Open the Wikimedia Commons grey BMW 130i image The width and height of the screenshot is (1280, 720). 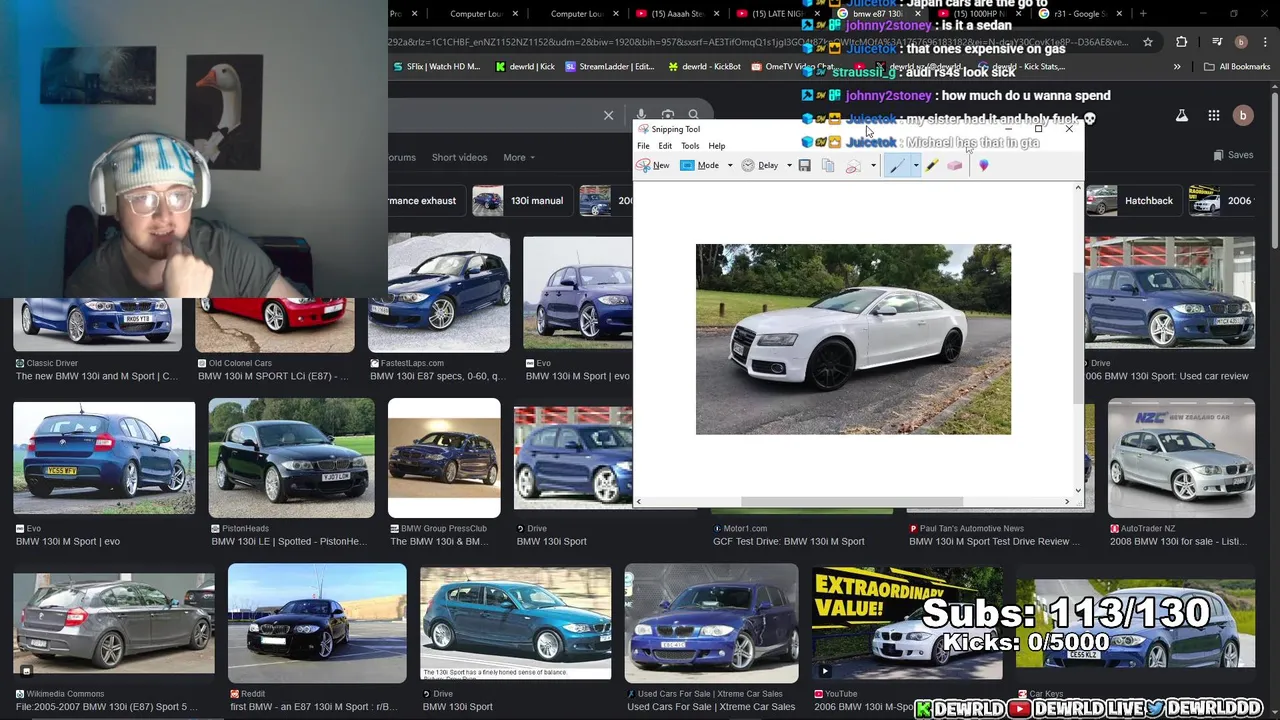click(113, 623)
